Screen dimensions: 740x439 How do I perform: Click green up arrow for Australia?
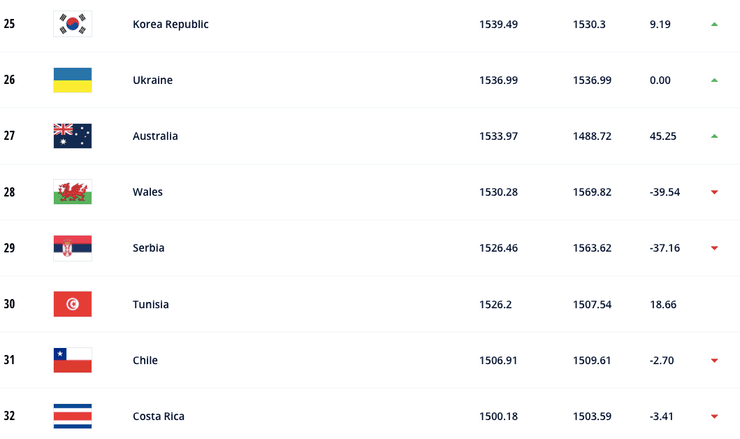pyautogui.click(x=714, y=136)
